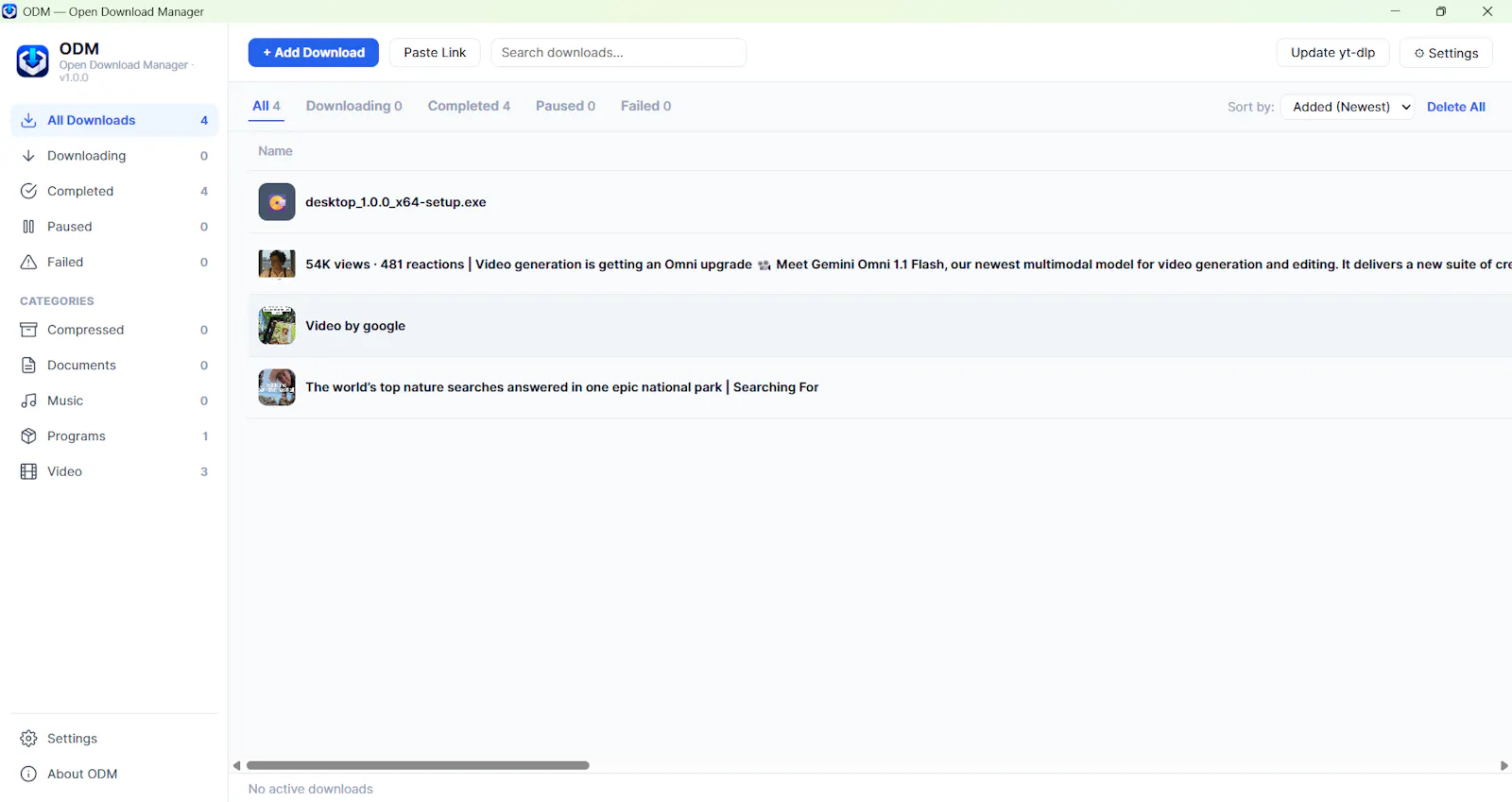Screen dimensions: 1512x802
Task: Click the Name column header
Action: tap(275, 151)
